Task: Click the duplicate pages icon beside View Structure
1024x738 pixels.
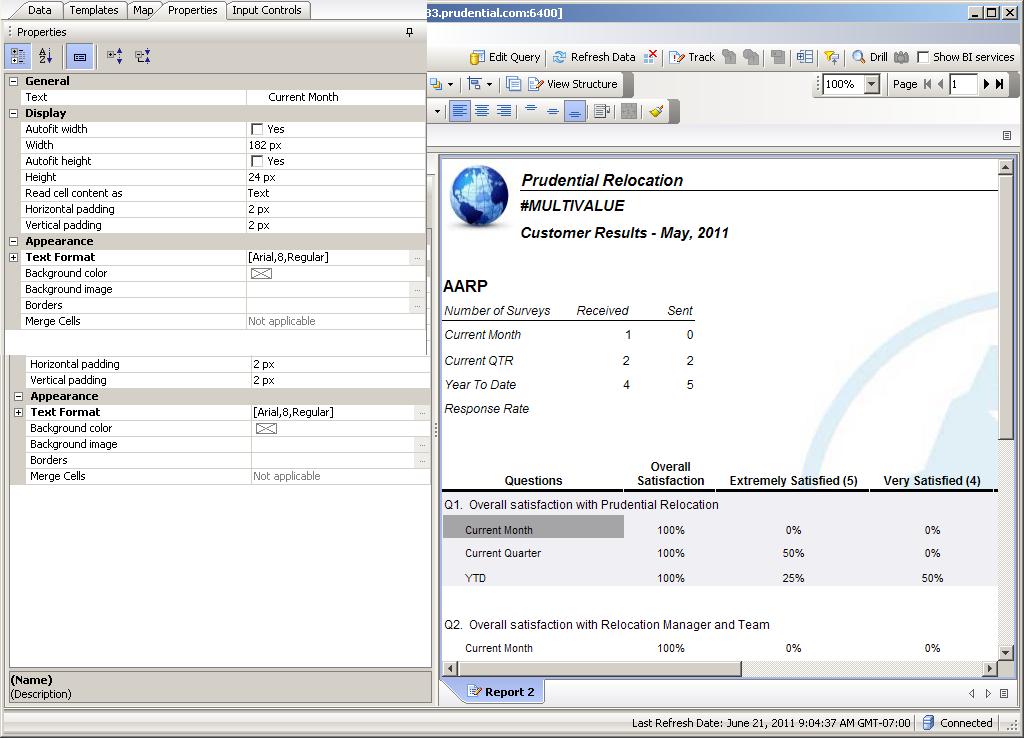Action: 514,84
